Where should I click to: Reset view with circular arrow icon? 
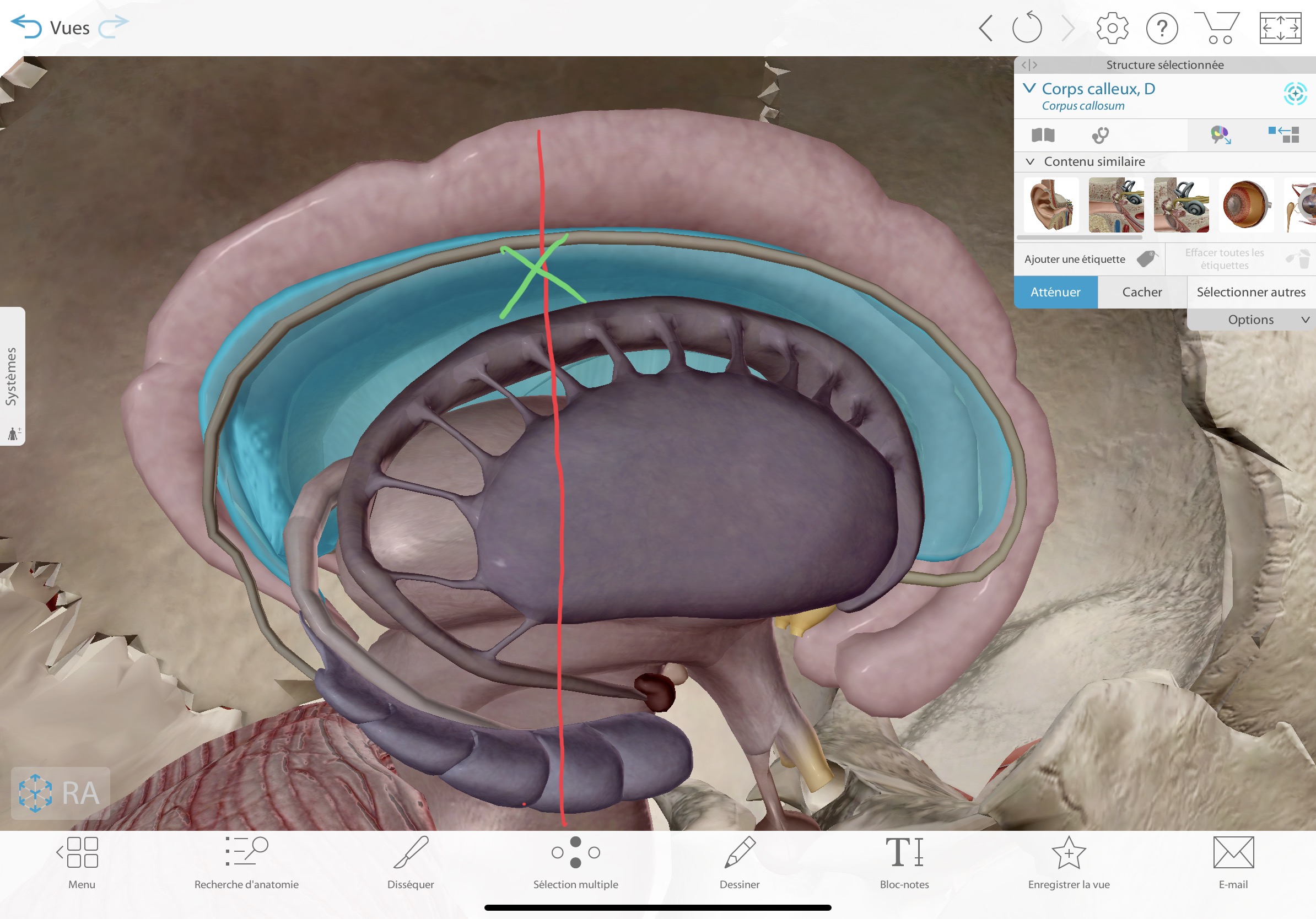point(1026,28)
